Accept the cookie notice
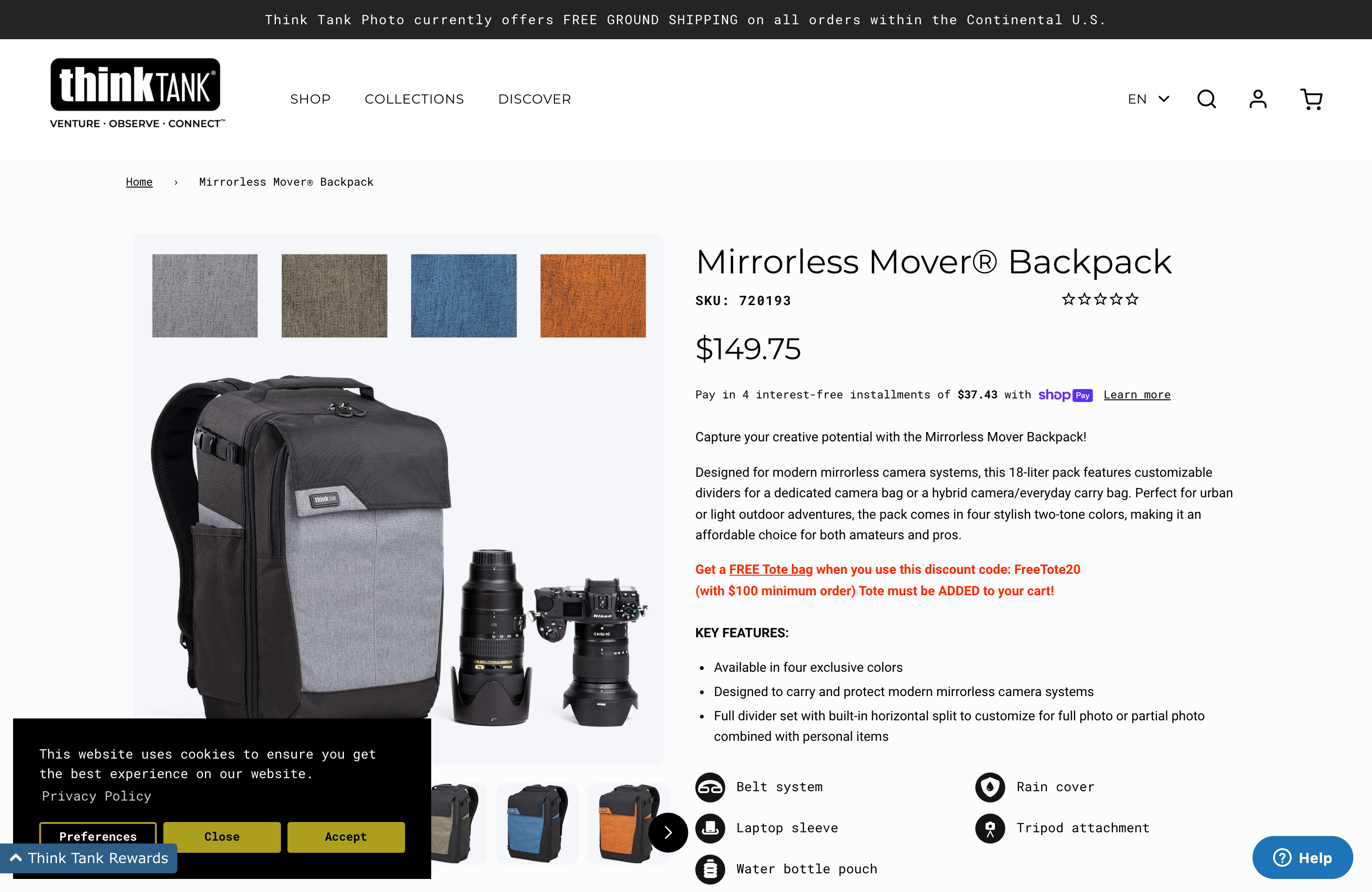Viewport: 1372px width, 892px height. [x=346, y=836]
